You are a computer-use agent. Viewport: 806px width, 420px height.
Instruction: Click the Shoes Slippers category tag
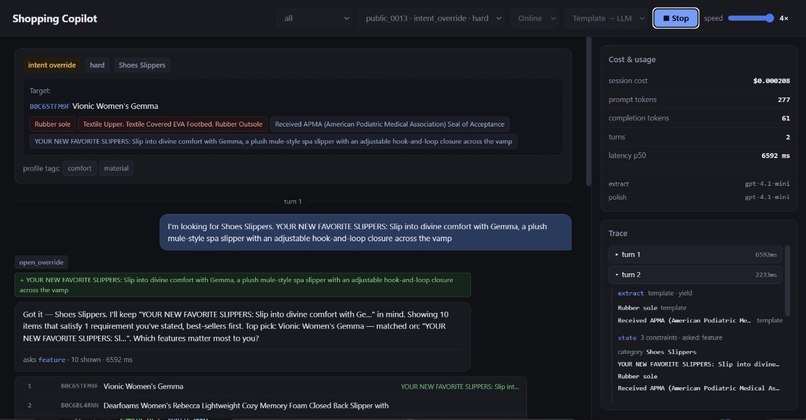pos(142,65)
